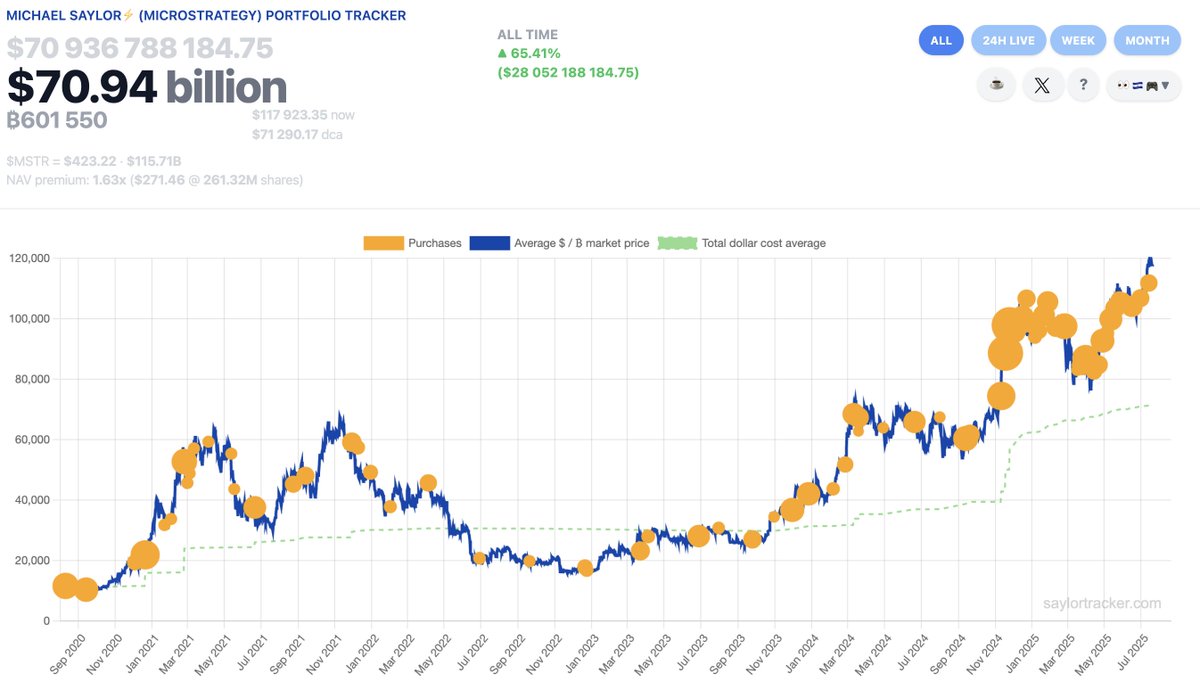Open the coffee cup donate icon
This screenshot has width=1200, height=690.
[x=997, y=85]
